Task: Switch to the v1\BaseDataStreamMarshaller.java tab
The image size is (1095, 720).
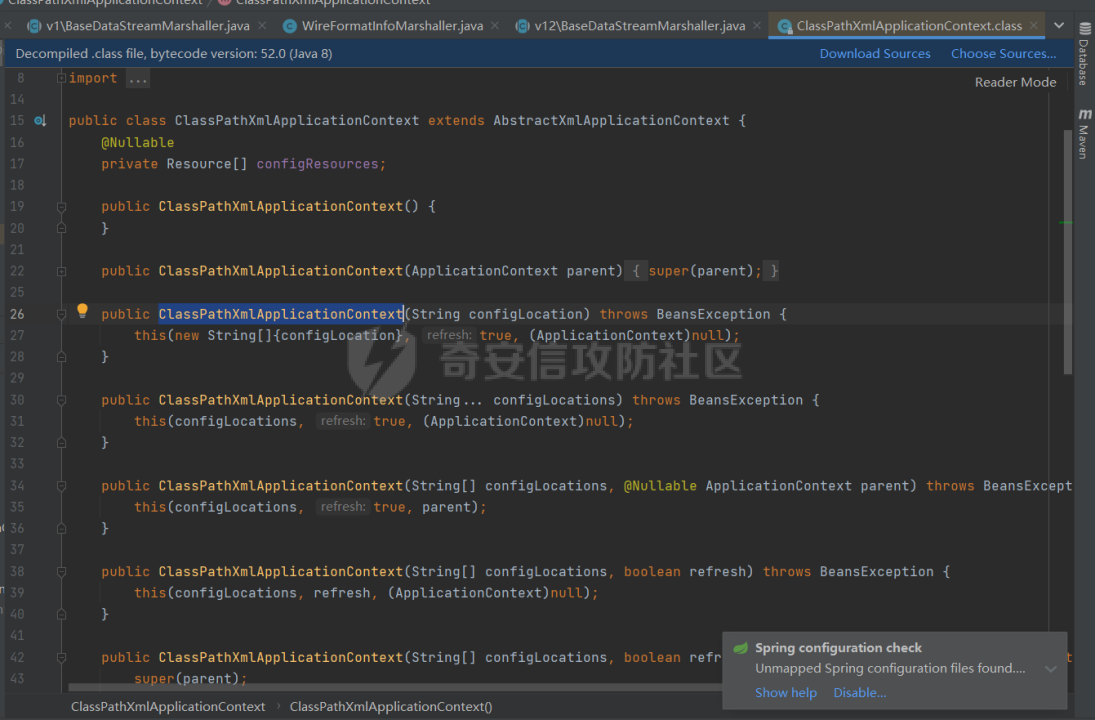Action: [147, 26]
